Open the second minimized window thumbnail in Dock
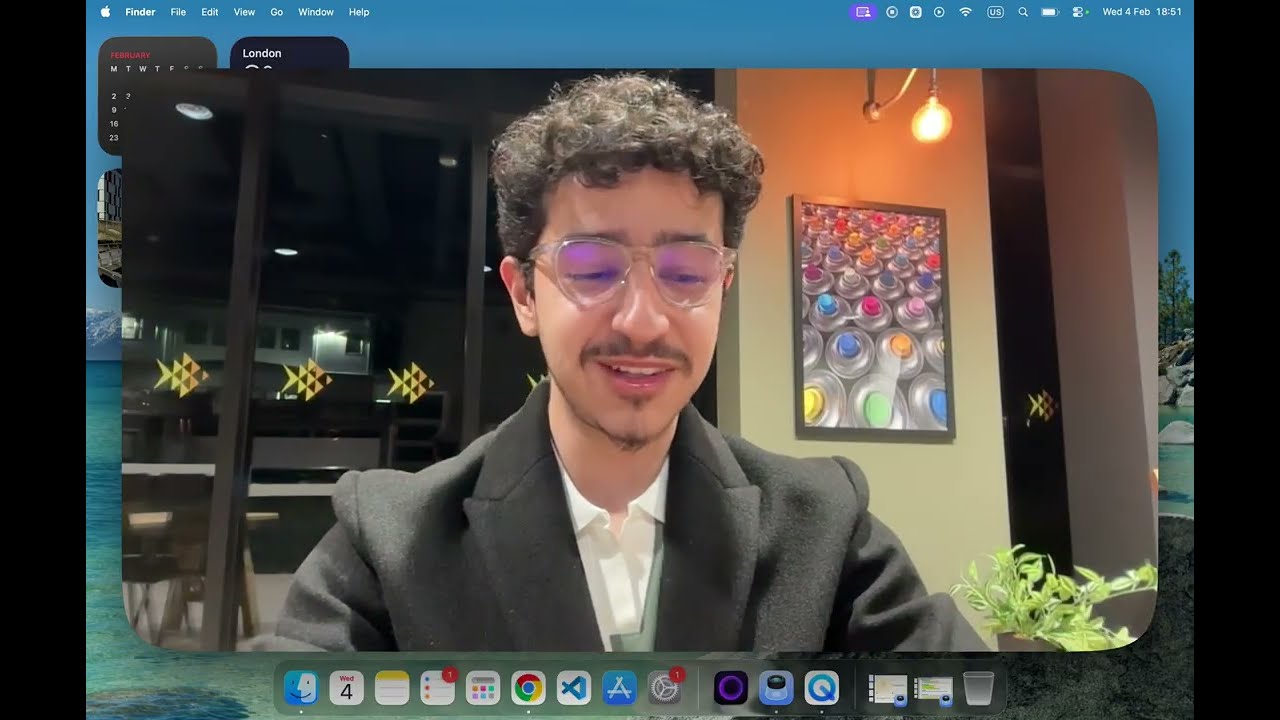Image resolution: width=1280 pixels, height=720 pixels. tap(934, 689)
